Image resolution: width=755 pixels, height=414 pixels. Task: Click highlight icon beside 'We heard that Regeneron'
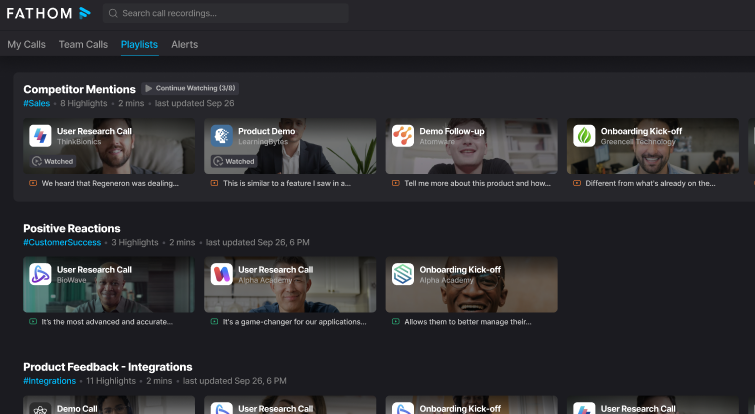[33, 183]
